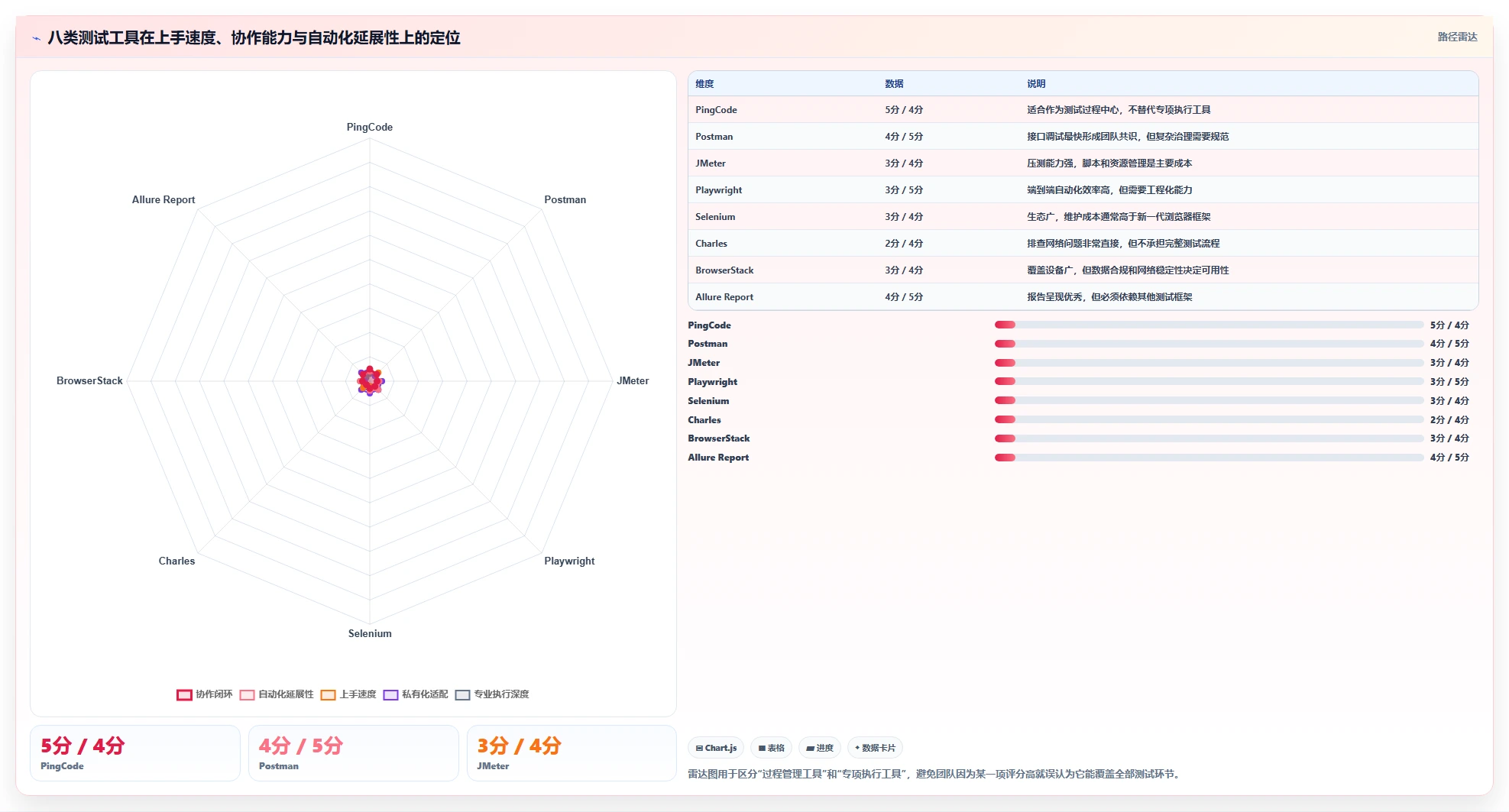Click the Chart.js tag chip
Image resolution: width=1509 pixels, height=812 pixels.
point(716,748)
